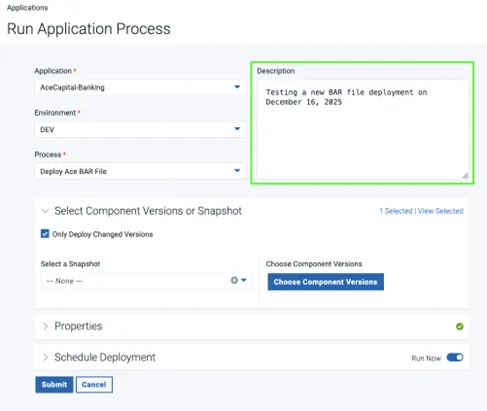Uncheck Only Deploy Changed Versions checkbox
Screen dimensions: 487x411
45,234
